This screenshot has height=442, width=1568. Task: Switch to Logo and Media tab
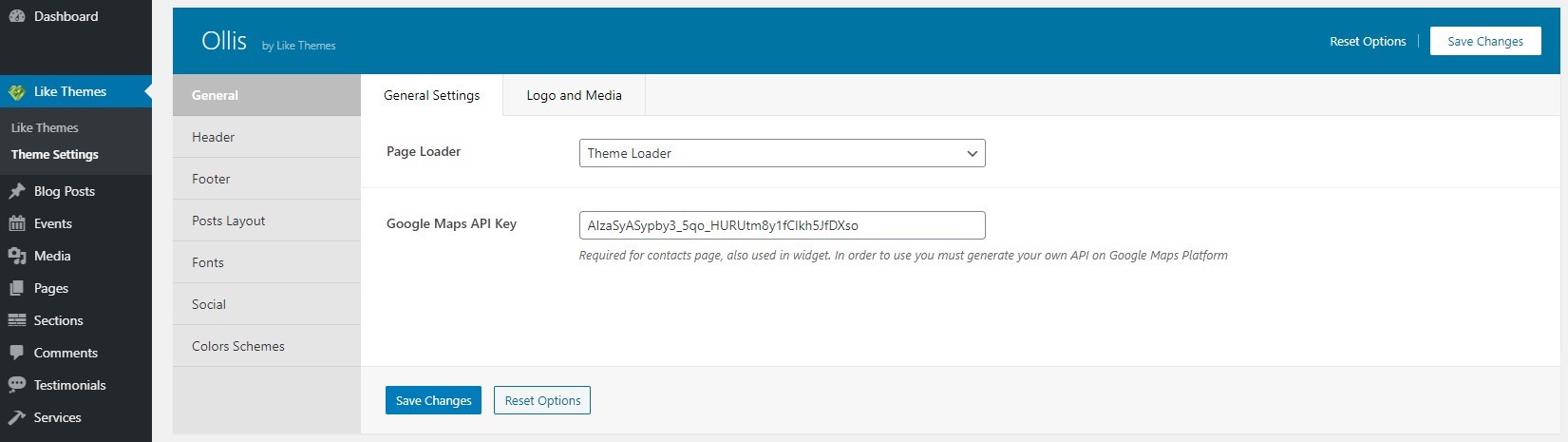[x=575, y=95]
